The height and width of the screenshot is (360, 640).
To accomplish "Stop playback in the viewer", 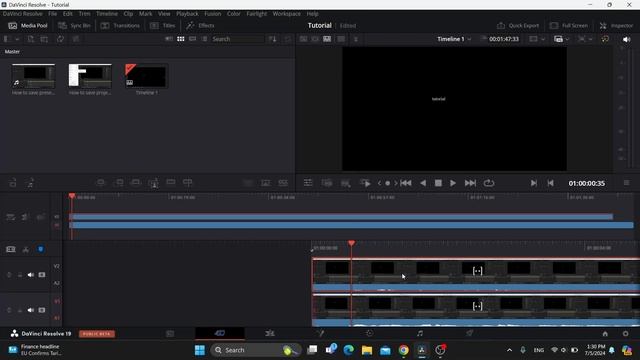I will 438,183.
